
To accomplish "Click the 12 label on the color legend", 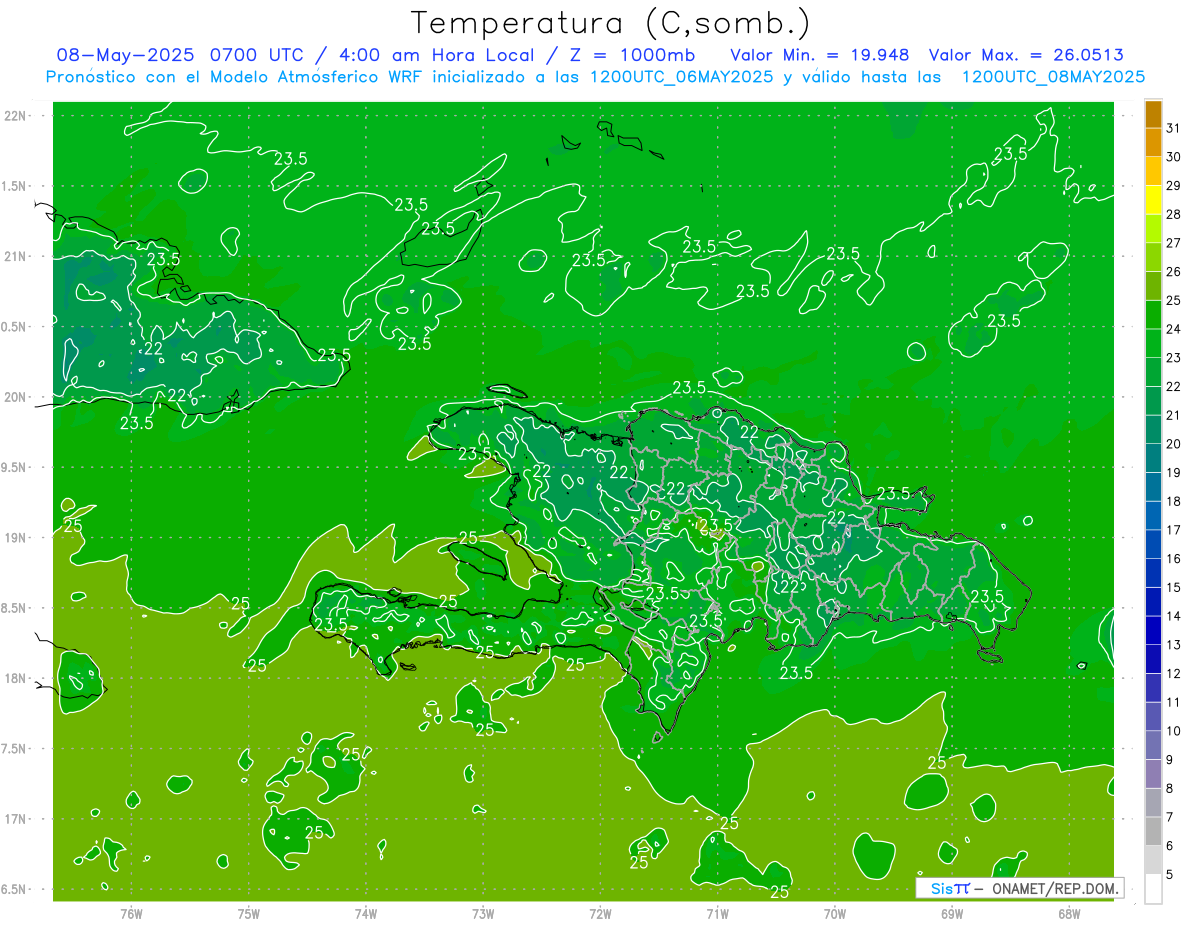I will pos(1174,673).
